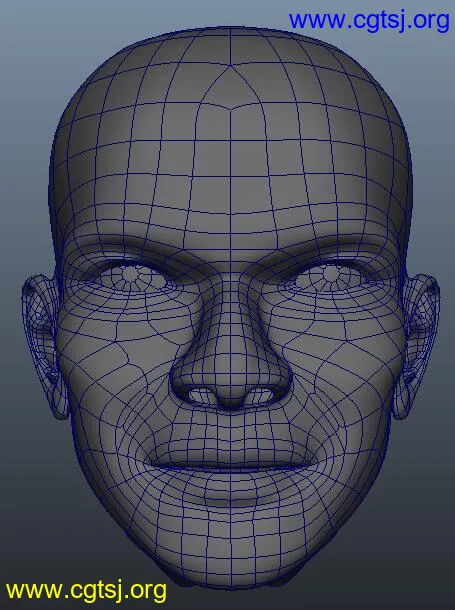
Task: Click the top of the skull mesh
Action: point(230,47)
